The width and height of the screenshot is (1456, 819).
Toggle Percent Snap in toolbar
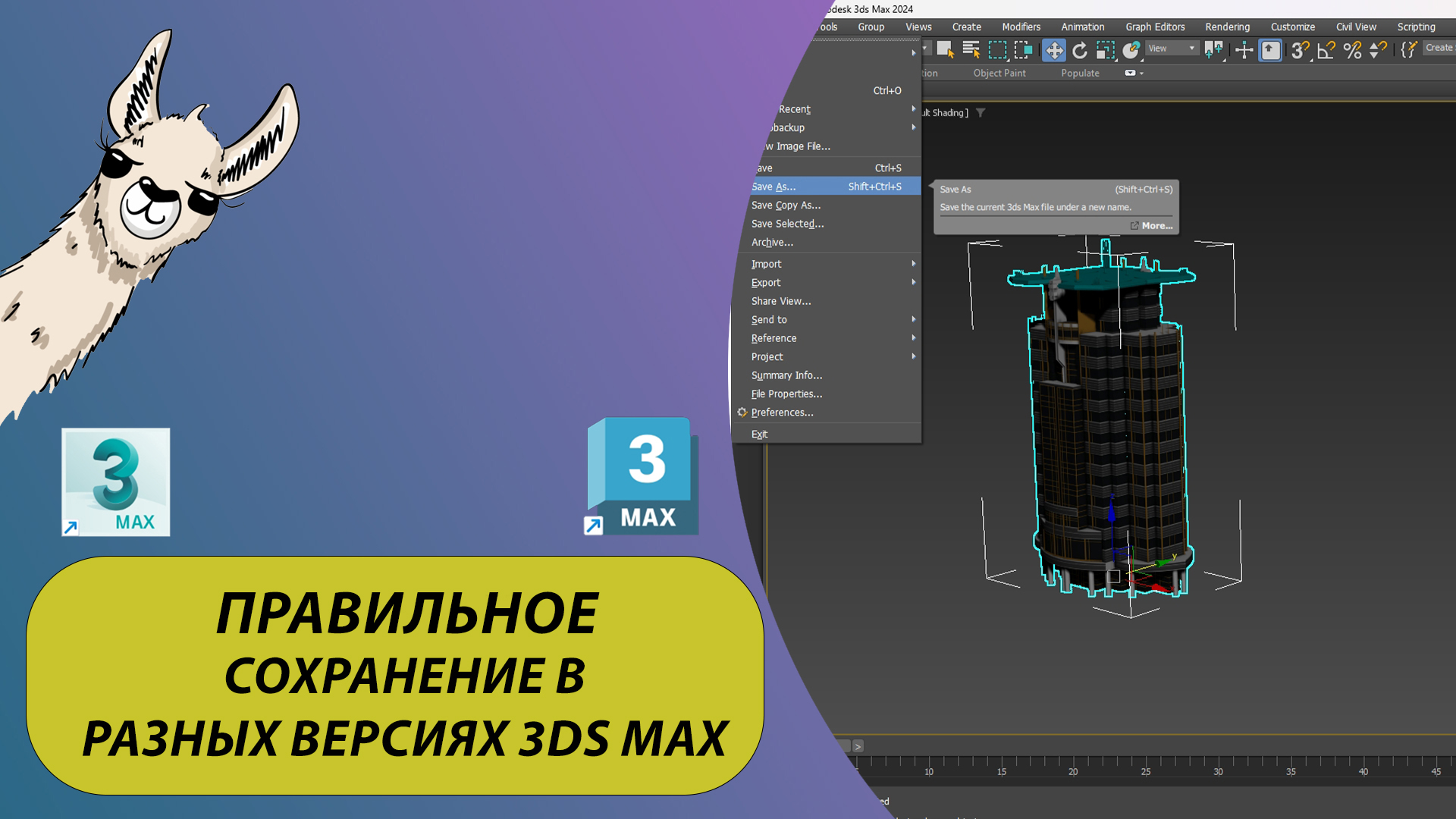tap(1352, 50)
